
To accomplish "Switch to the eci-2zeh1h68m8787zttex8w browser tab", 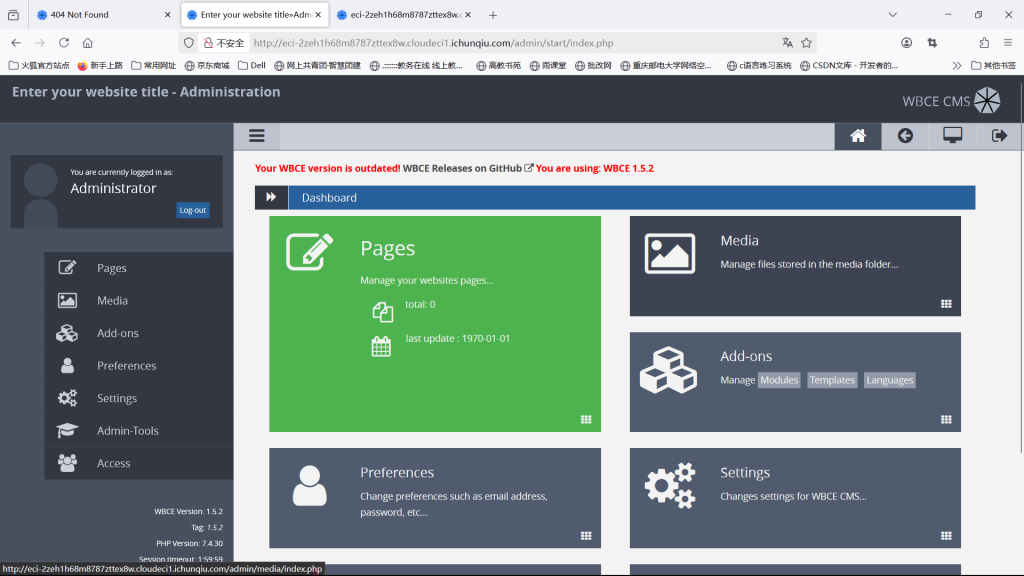I will coord(404,14).
